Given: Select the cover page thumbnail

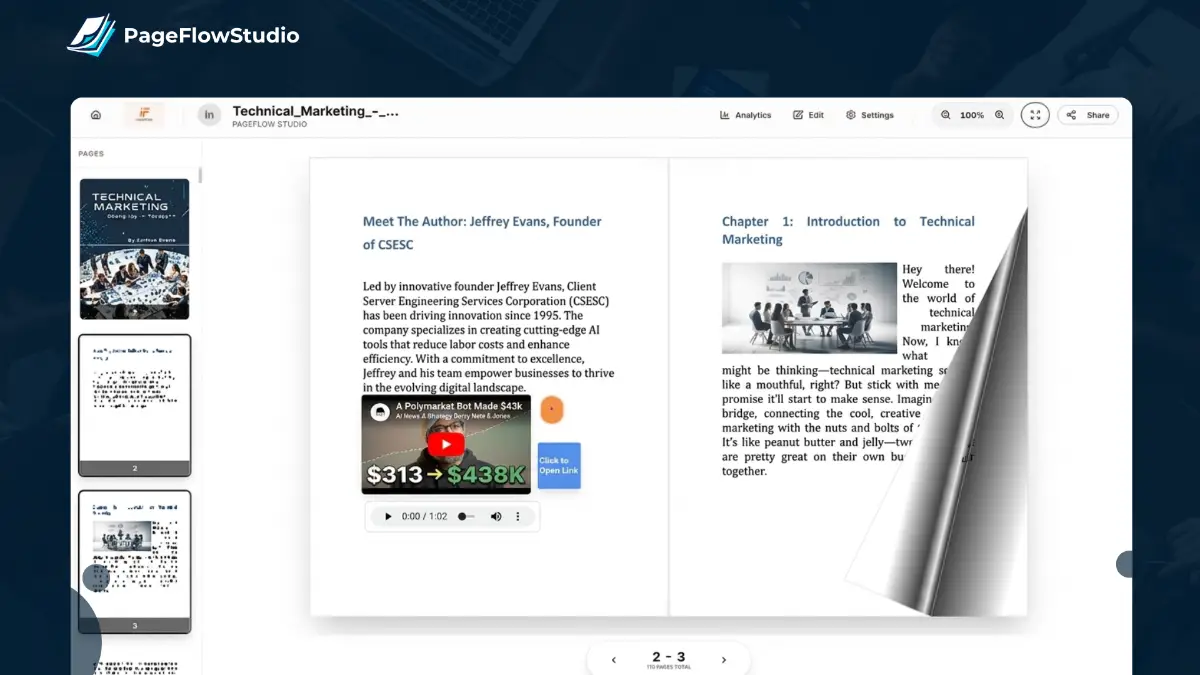Looking at the screenshot, I should click(x=134, y=249).
